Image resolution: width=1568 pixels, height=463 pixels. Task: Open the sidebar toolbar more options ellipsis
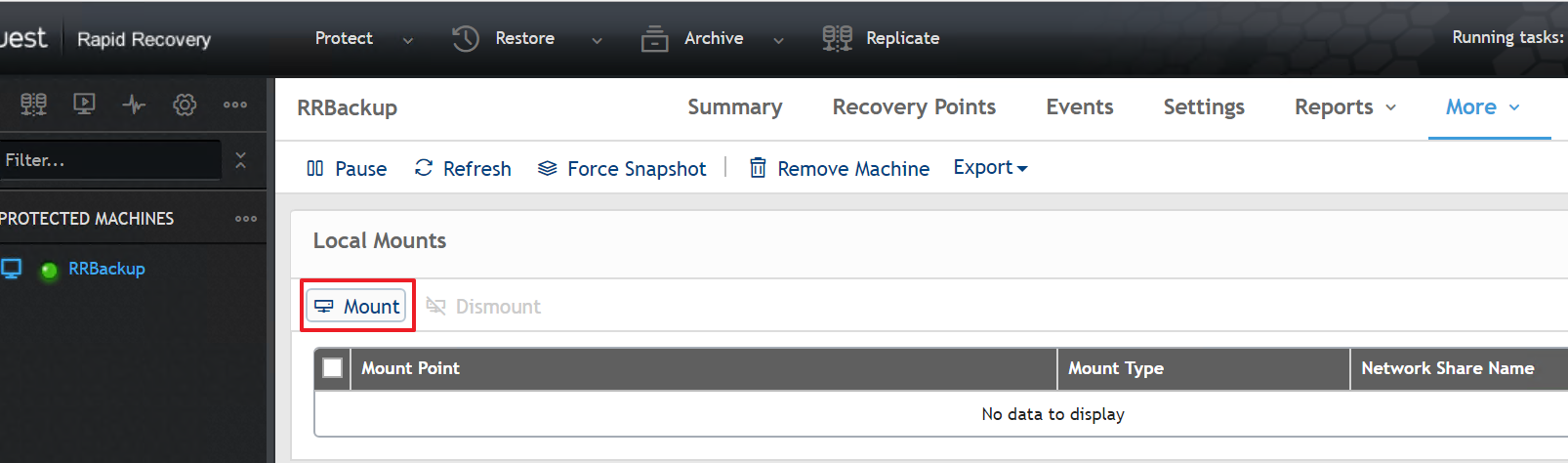(x=234, y=105)
